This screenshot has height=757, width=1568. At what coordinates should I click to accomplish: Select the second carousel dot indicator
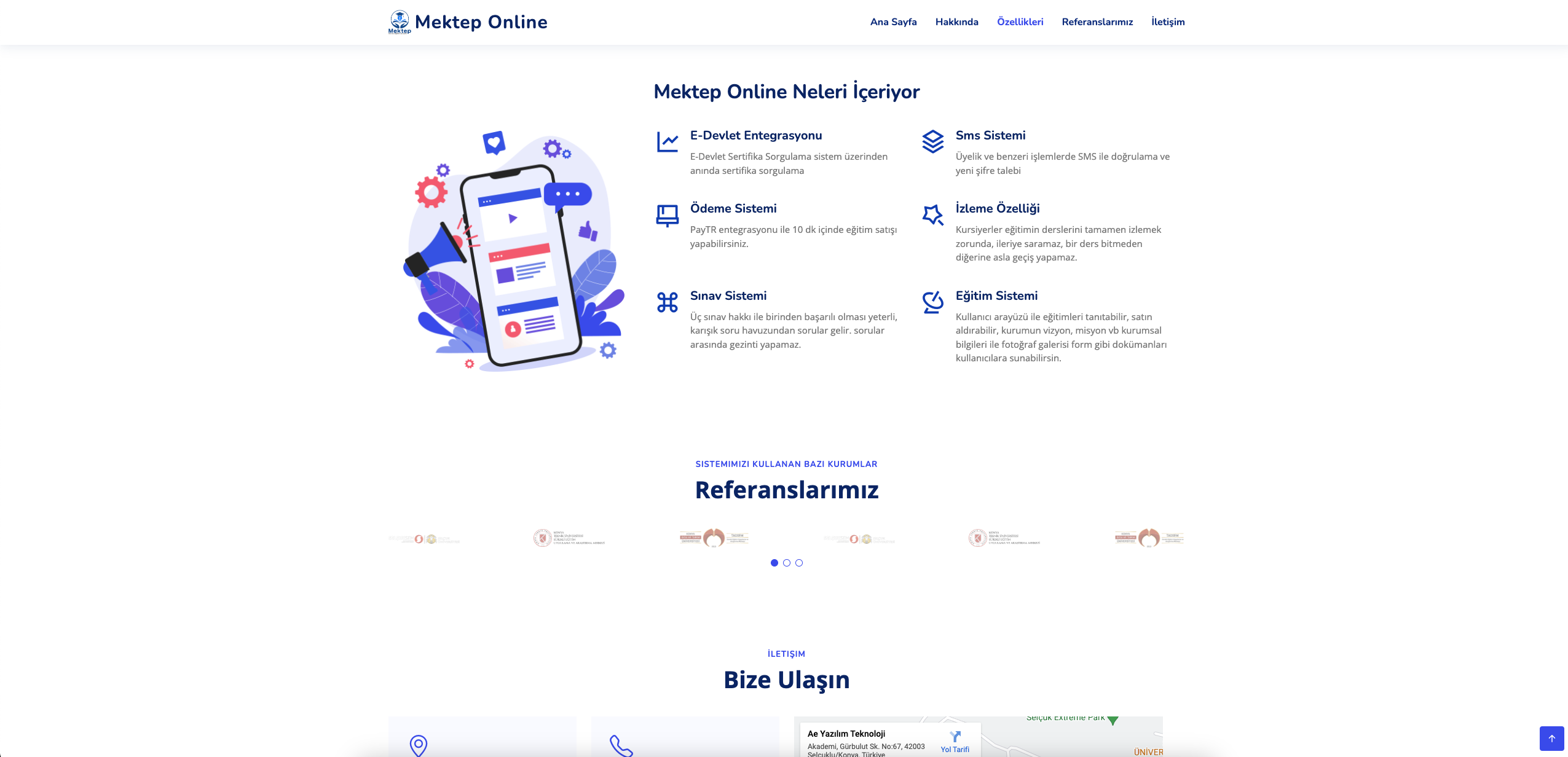click(x=787, y=563)
